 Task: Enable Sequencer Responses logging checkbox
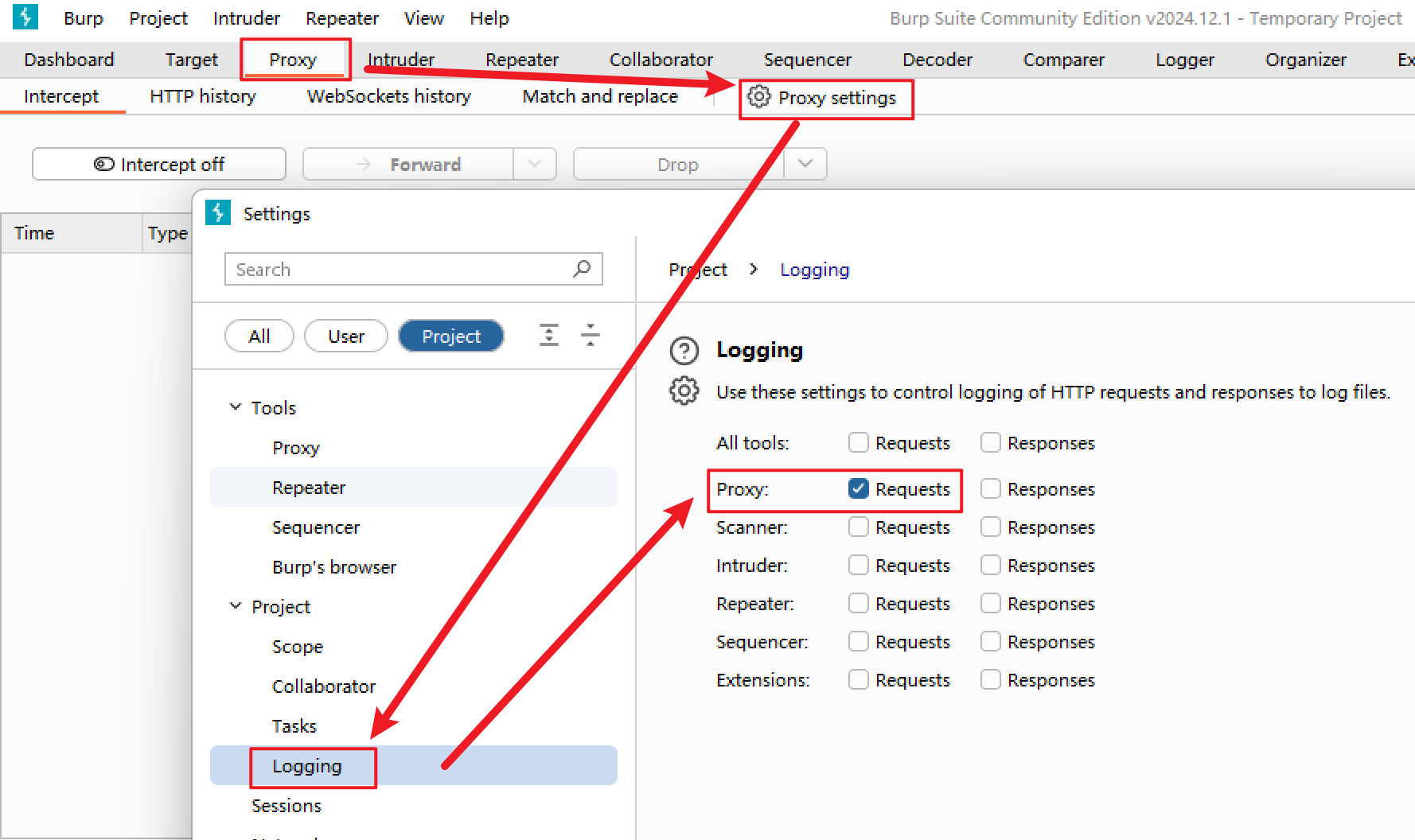pos(990,641)
